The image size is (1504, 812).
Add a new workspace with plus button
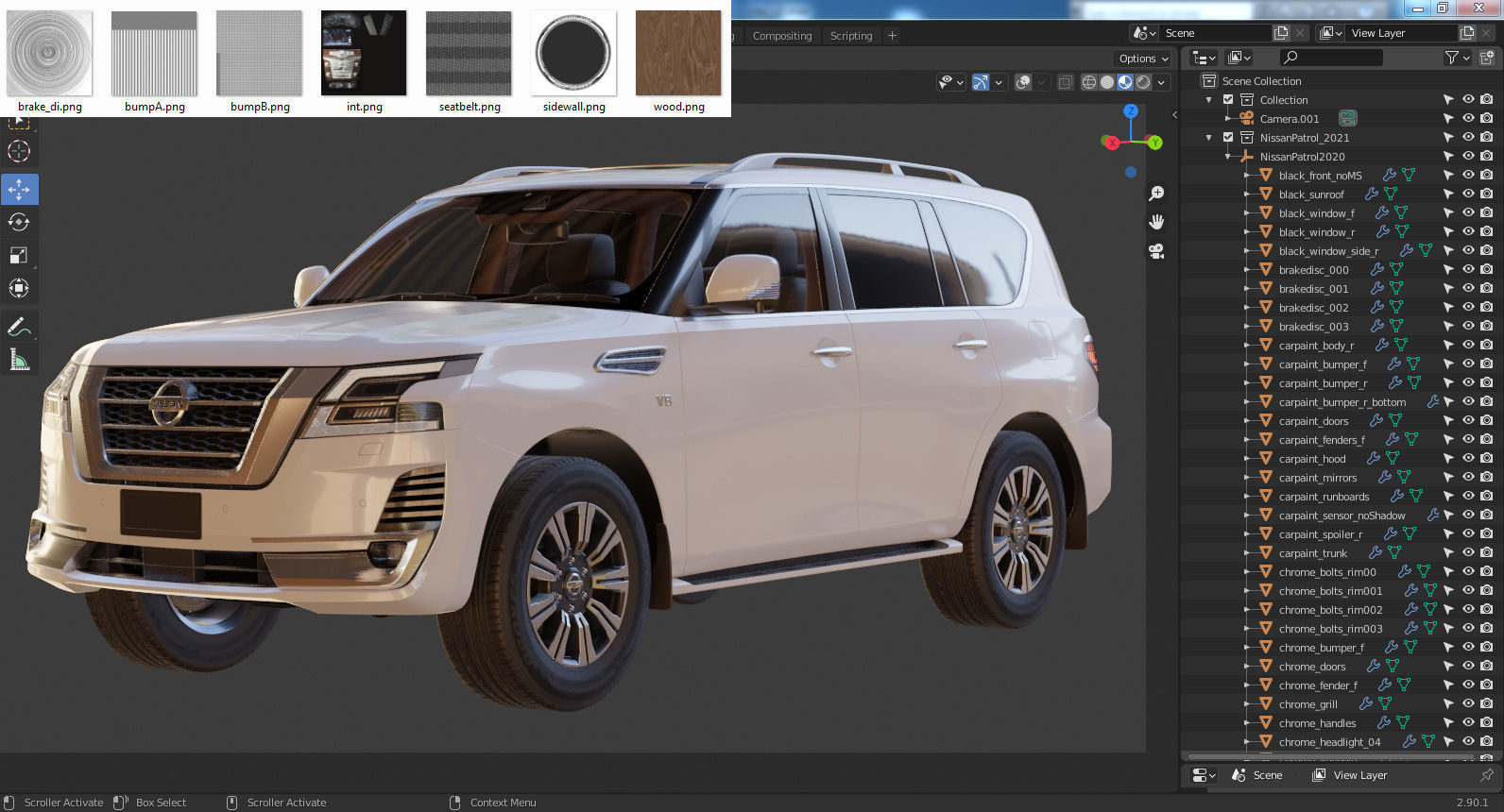click(x=892, y=36)
